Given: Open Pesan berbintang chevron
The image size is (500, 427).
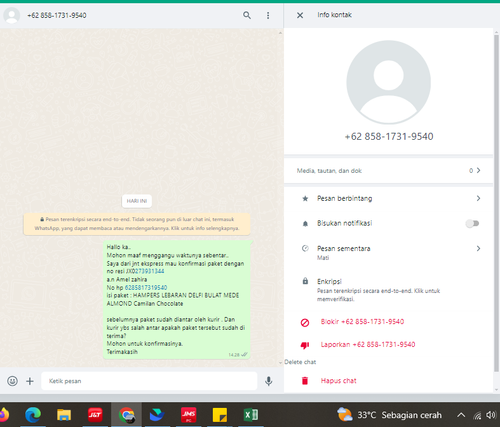Looking at the screenshot, I should coord(478,198).
